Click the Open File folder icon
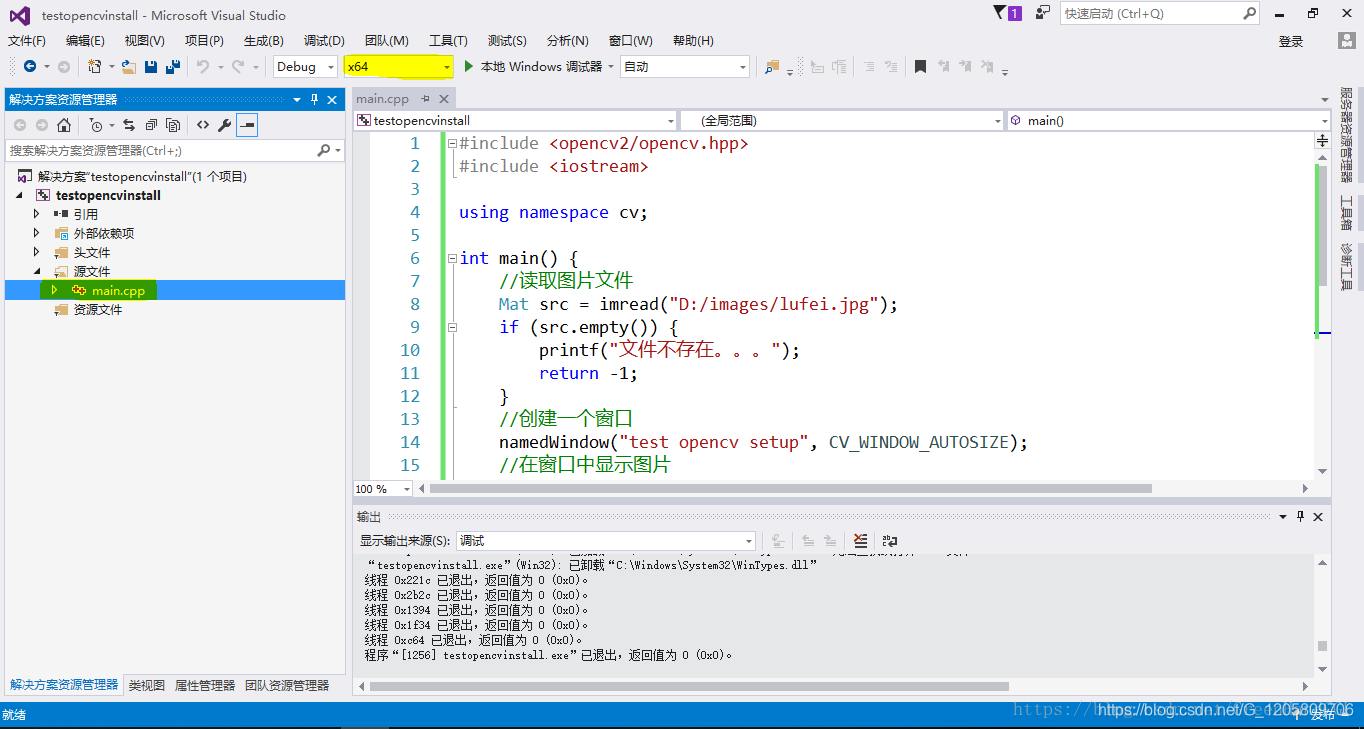 (129, 67)
